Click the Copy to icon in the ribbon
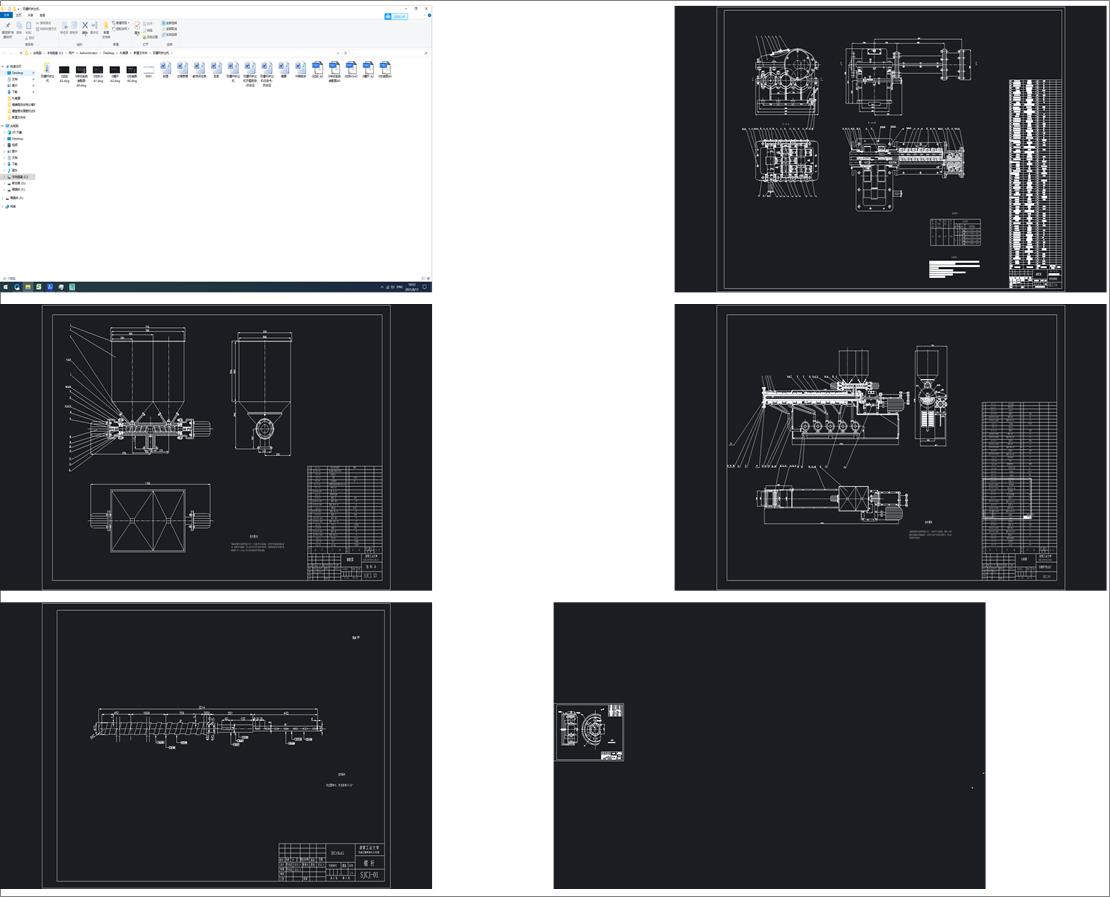Screen dimensions: 1110x897 [x=74, y=27]
